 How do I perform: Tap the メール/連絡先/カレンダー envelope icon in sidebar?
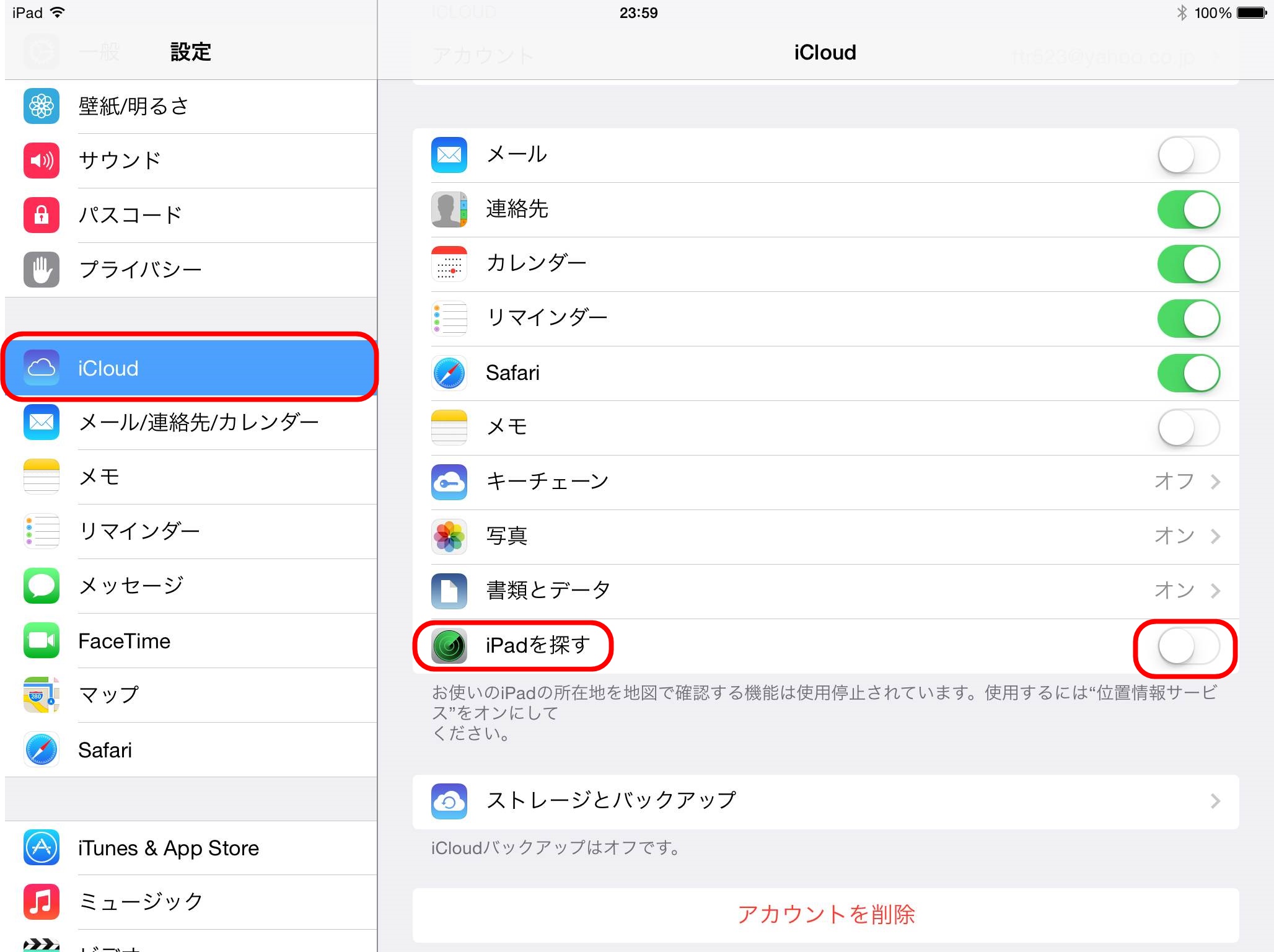(x=42, y=422)
